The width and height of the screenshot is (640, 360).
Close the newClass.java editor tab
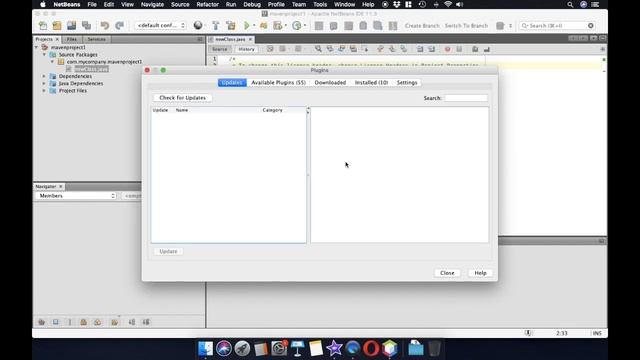coord(250,39)
